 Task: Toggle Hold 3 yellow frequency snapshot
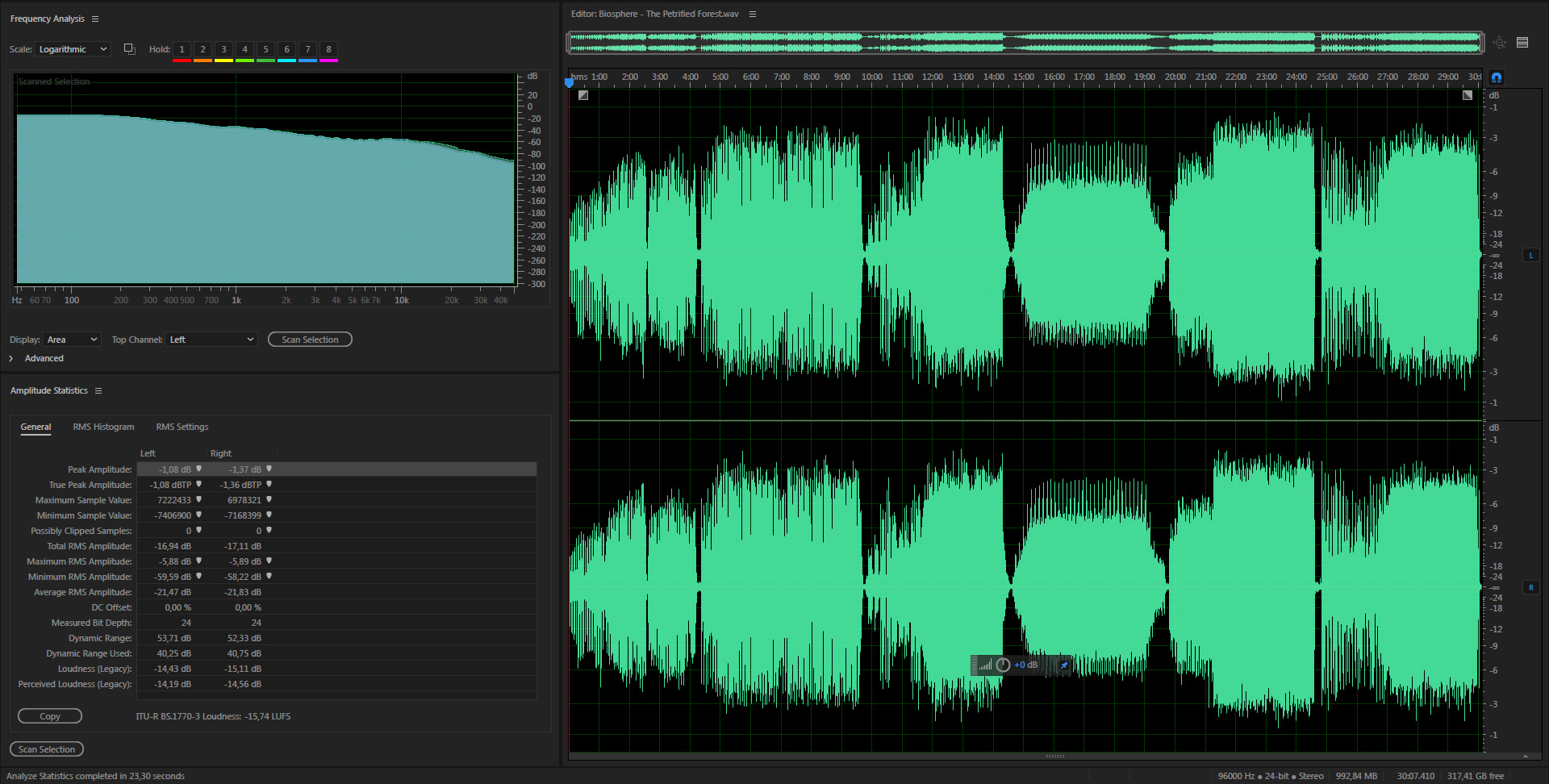tap(223, 50)
